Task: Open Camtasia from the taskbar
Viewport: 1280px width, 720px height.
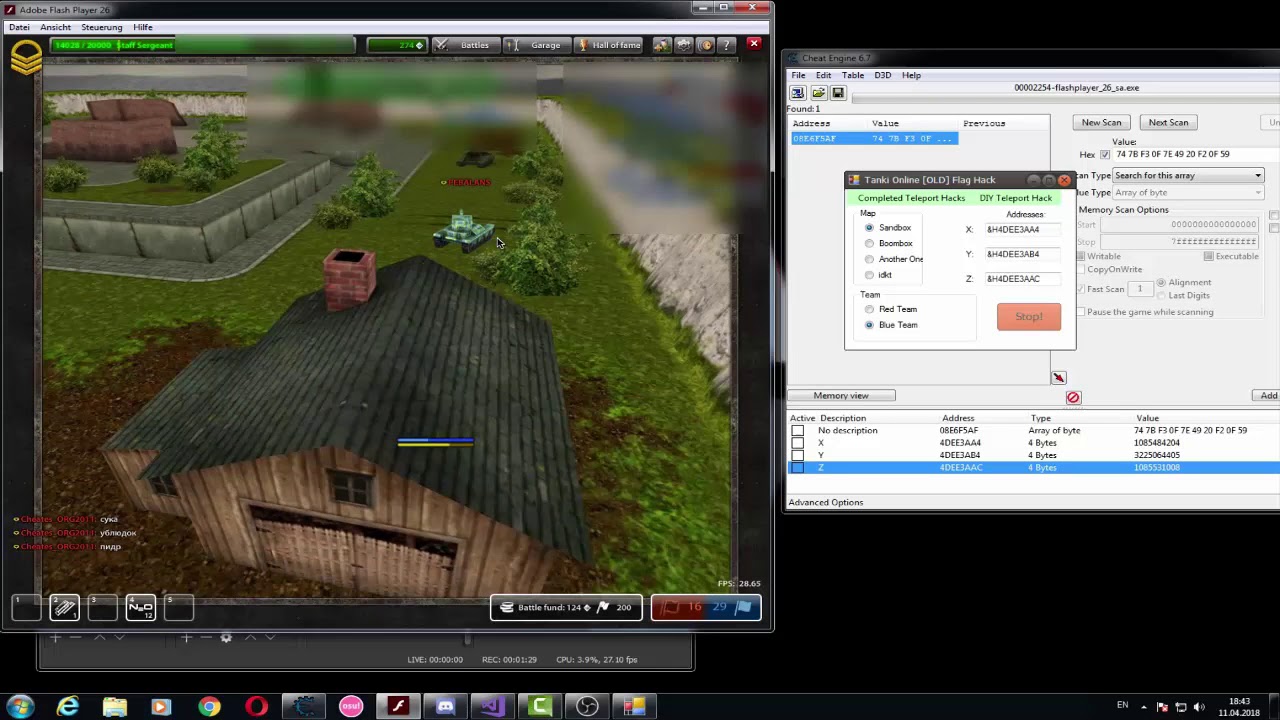Action: [x=540, y=707]
